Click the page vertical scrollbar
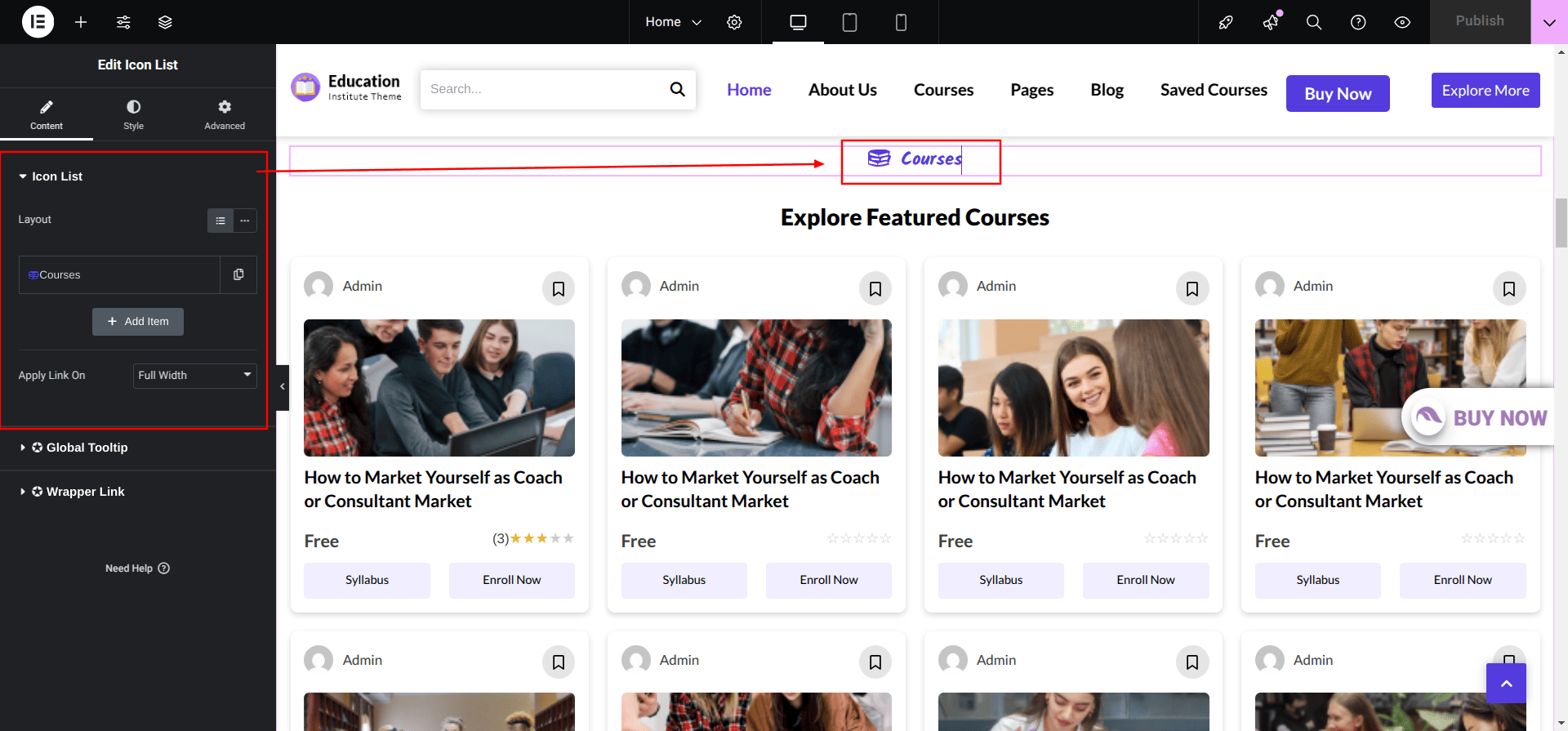The width and height of the screenshot is (1568, 731). [x=1561, y=222]
